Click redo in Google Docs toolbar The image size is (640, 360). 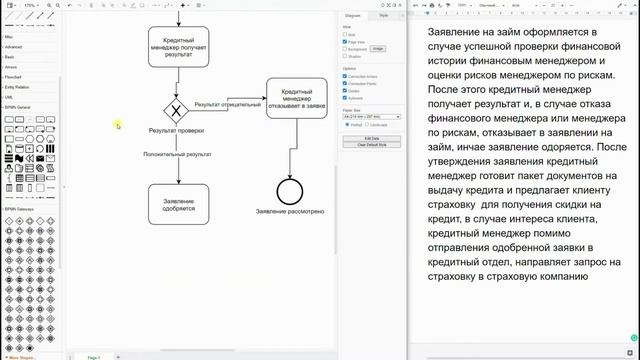(x=424, y=5)
